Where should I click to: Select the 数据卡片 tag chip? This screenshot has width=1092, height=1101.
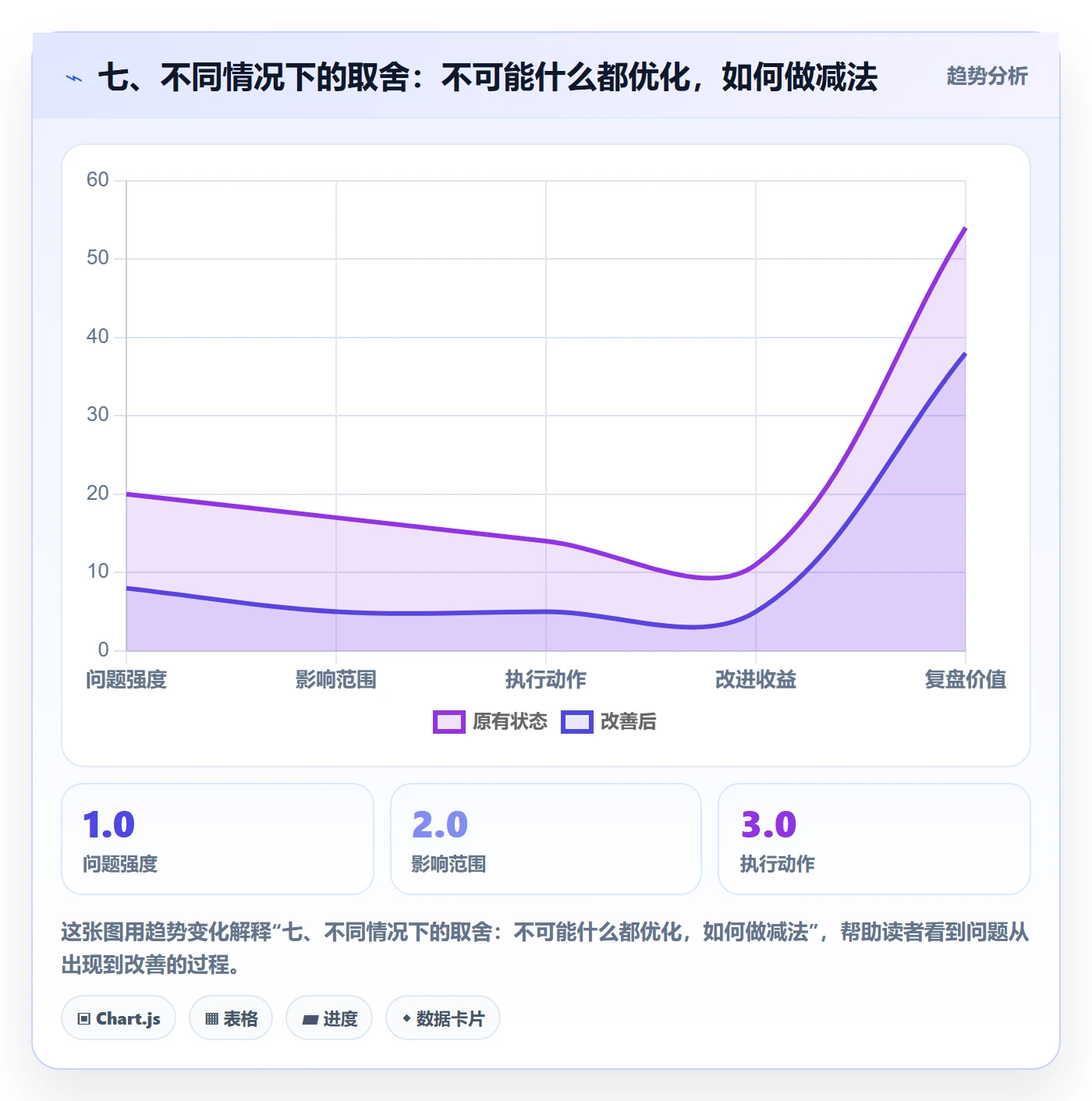(x=443, y=1018)
